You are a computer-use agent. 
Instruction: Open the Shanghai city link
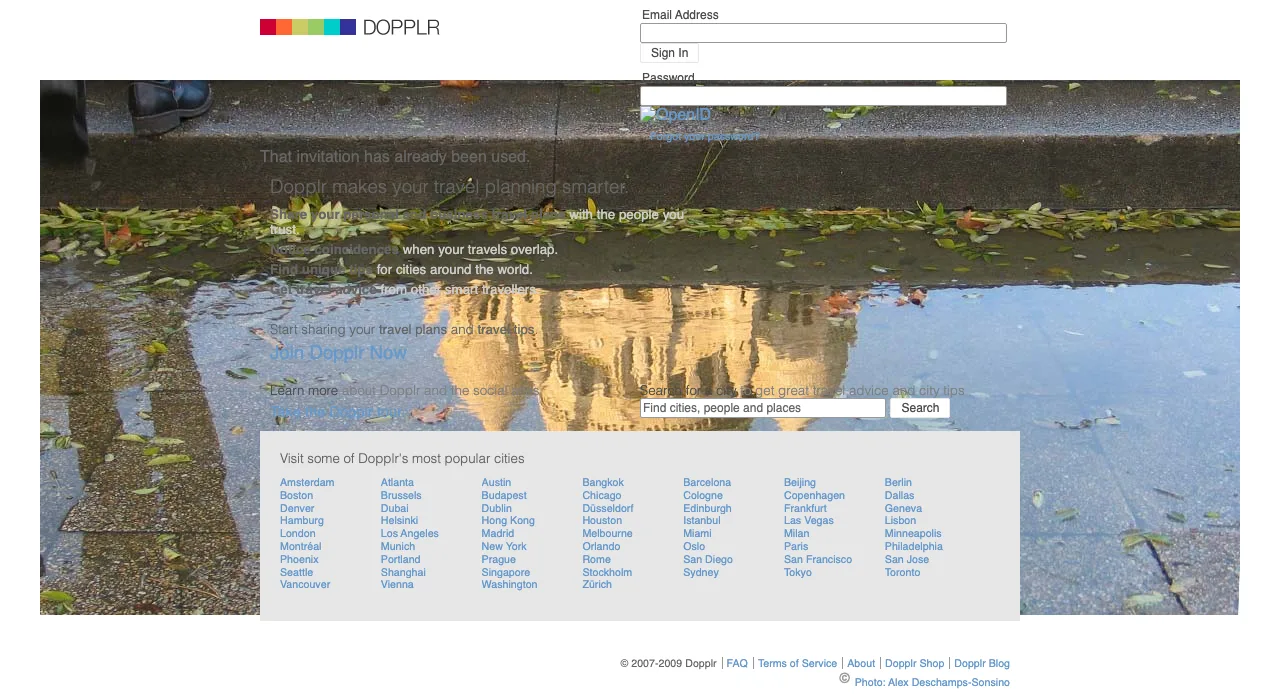point(403,573)
